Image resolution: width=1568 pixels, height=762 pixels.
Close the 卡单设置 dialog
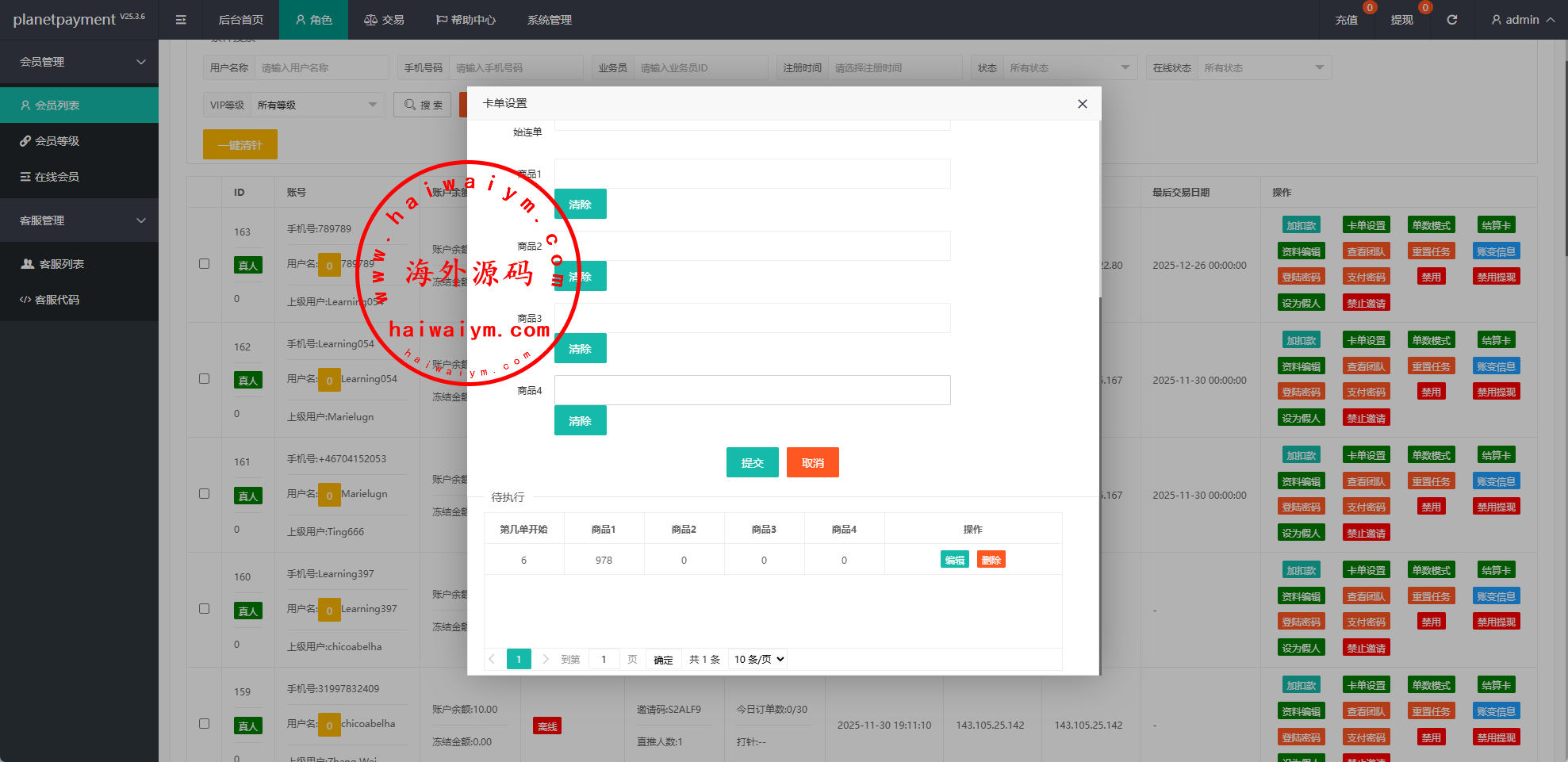click(1082, 104)
